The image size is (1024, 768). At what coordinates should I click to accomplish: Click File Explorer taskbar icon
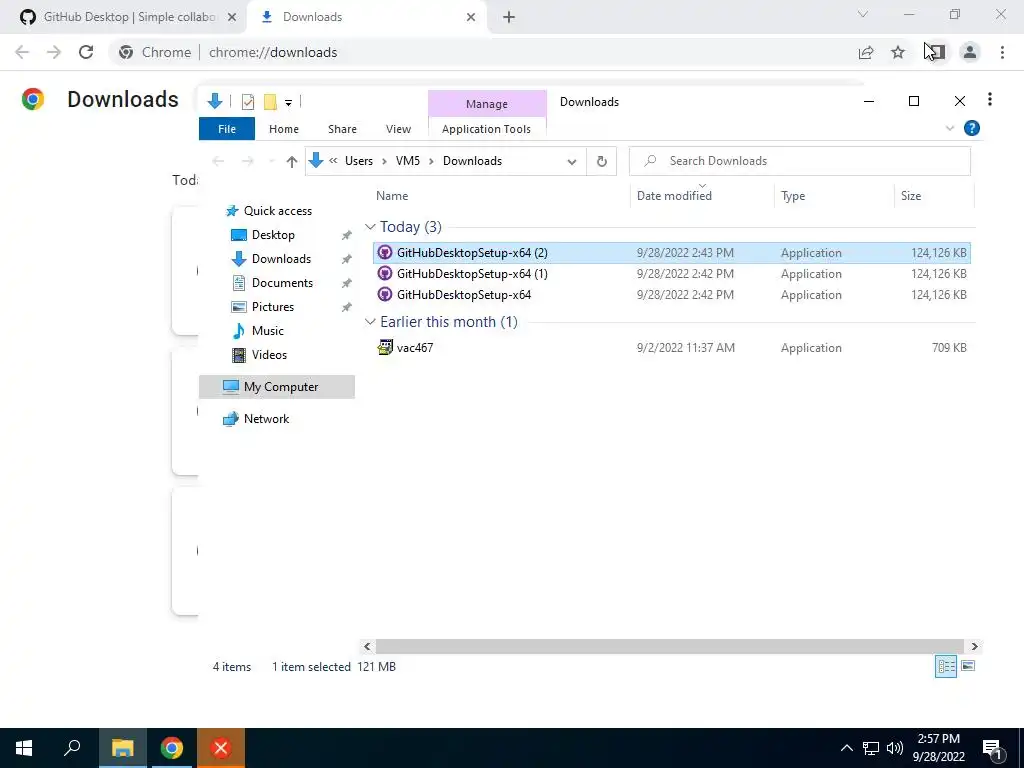122,748
